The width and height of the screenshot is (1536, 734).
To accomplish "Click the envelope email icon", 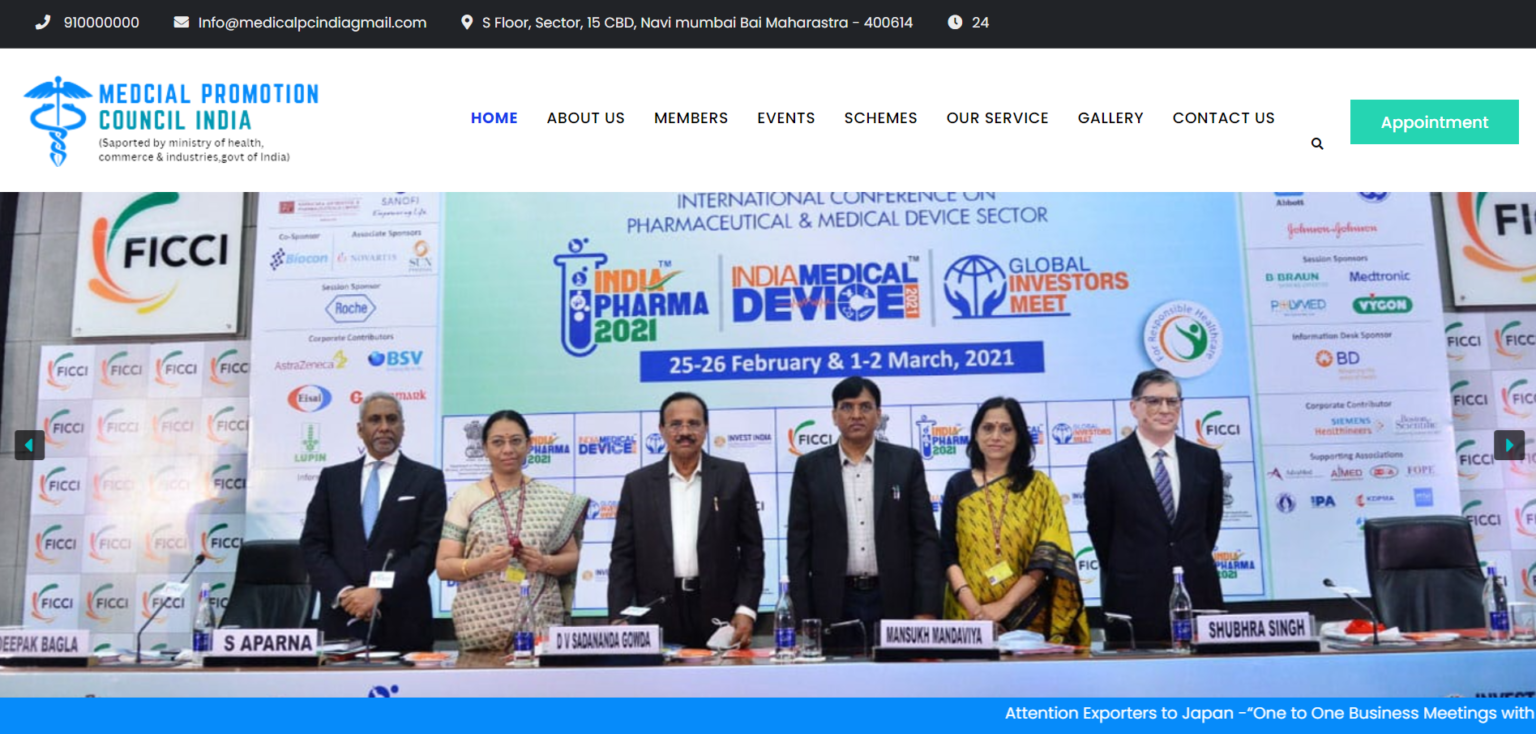I will tap(181, 22).
